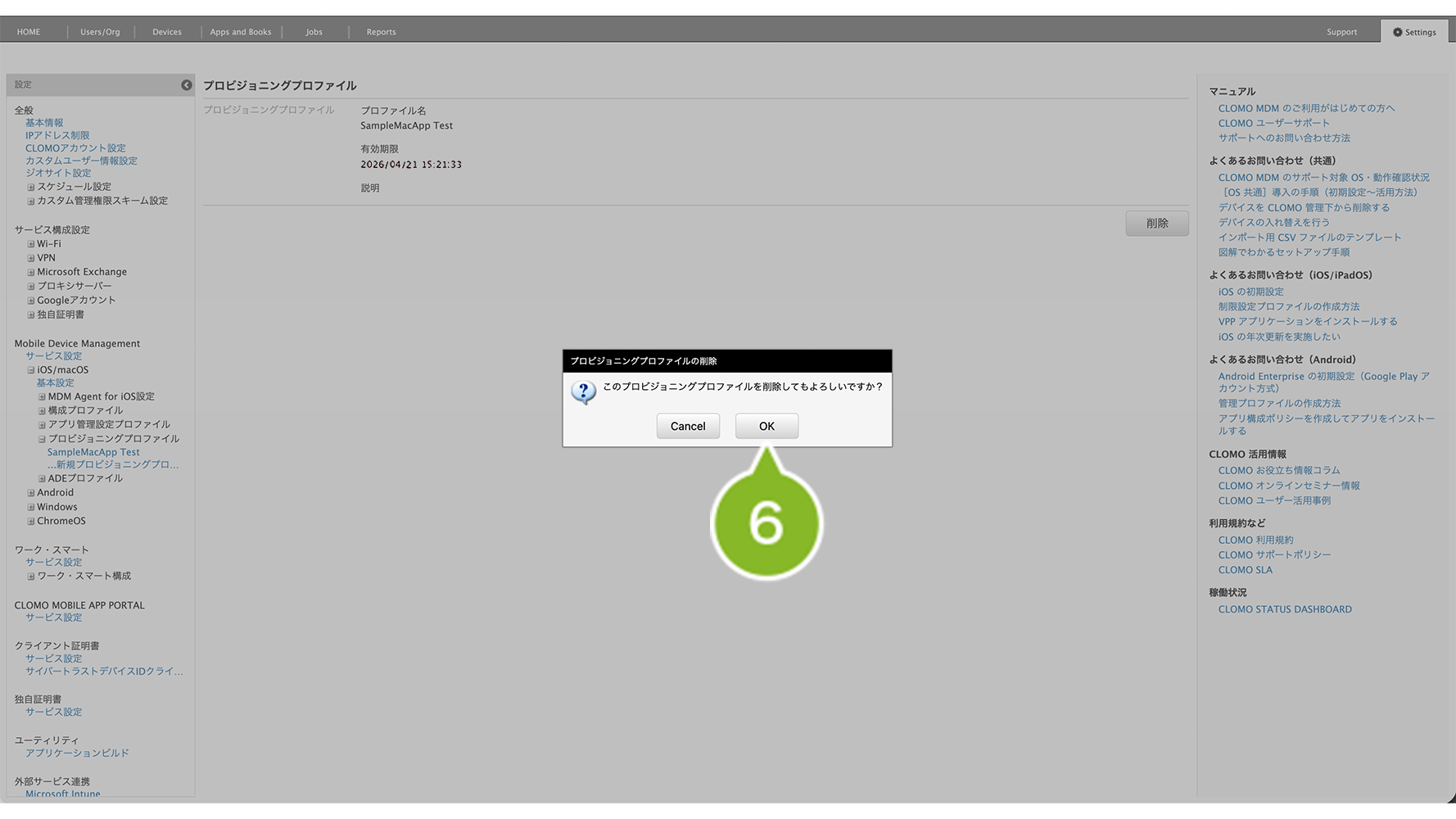Click the question mark dialog icon
The height and width of the screenshot is (819, 1456).
tap(583, 392)
